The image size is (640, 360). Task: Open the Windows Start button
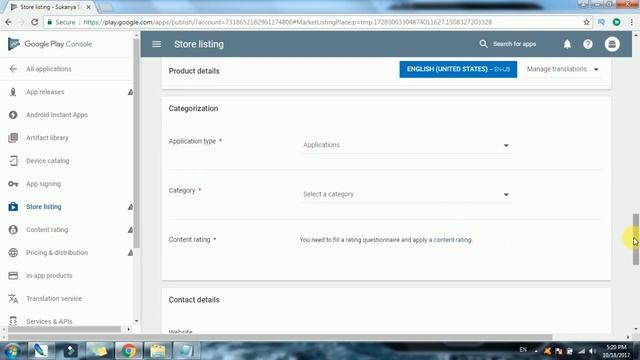12,351
